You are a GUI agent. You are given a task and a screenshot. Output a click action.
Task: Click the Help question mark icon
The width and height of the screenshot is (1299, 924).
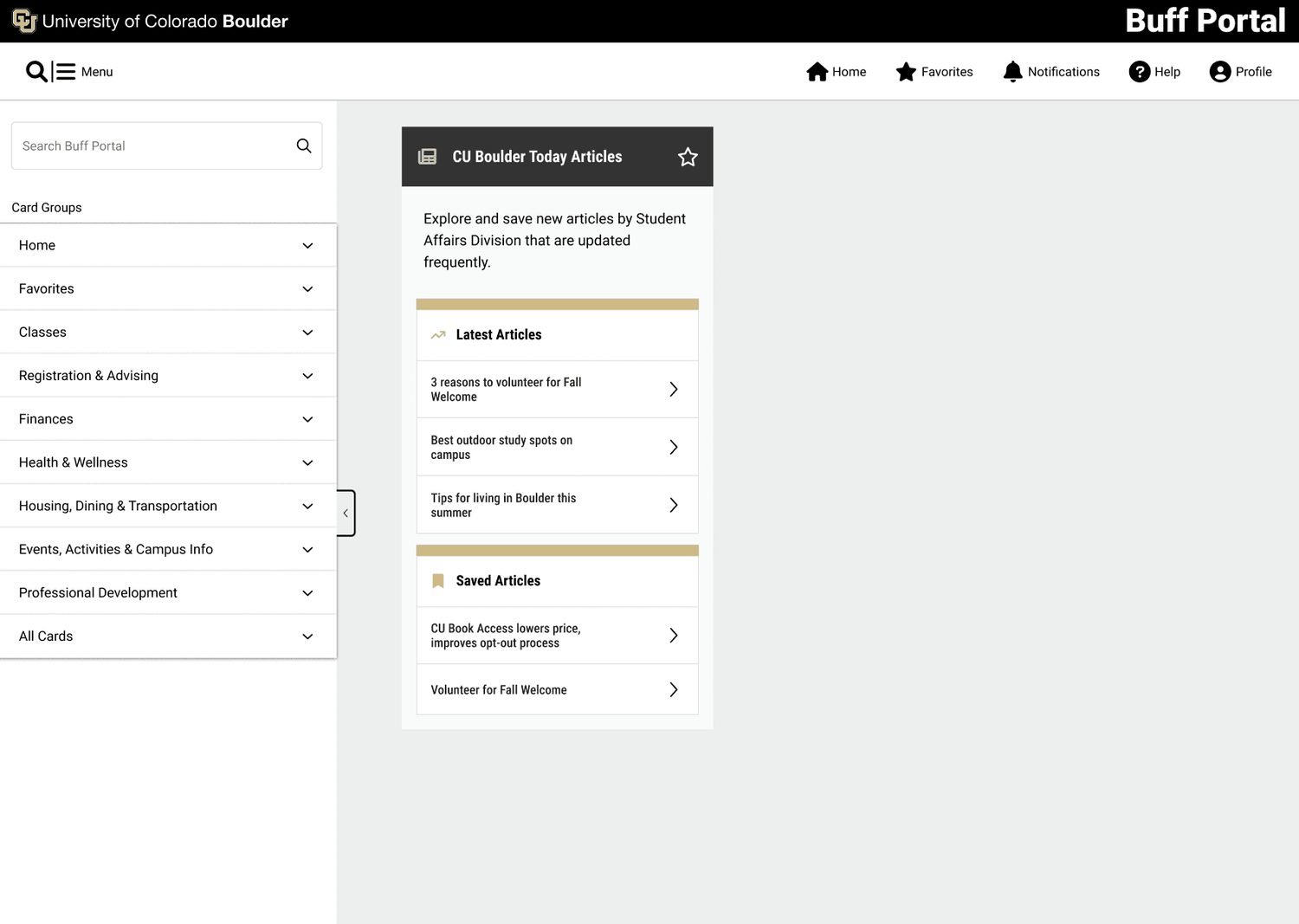[x=1140, y=72]
